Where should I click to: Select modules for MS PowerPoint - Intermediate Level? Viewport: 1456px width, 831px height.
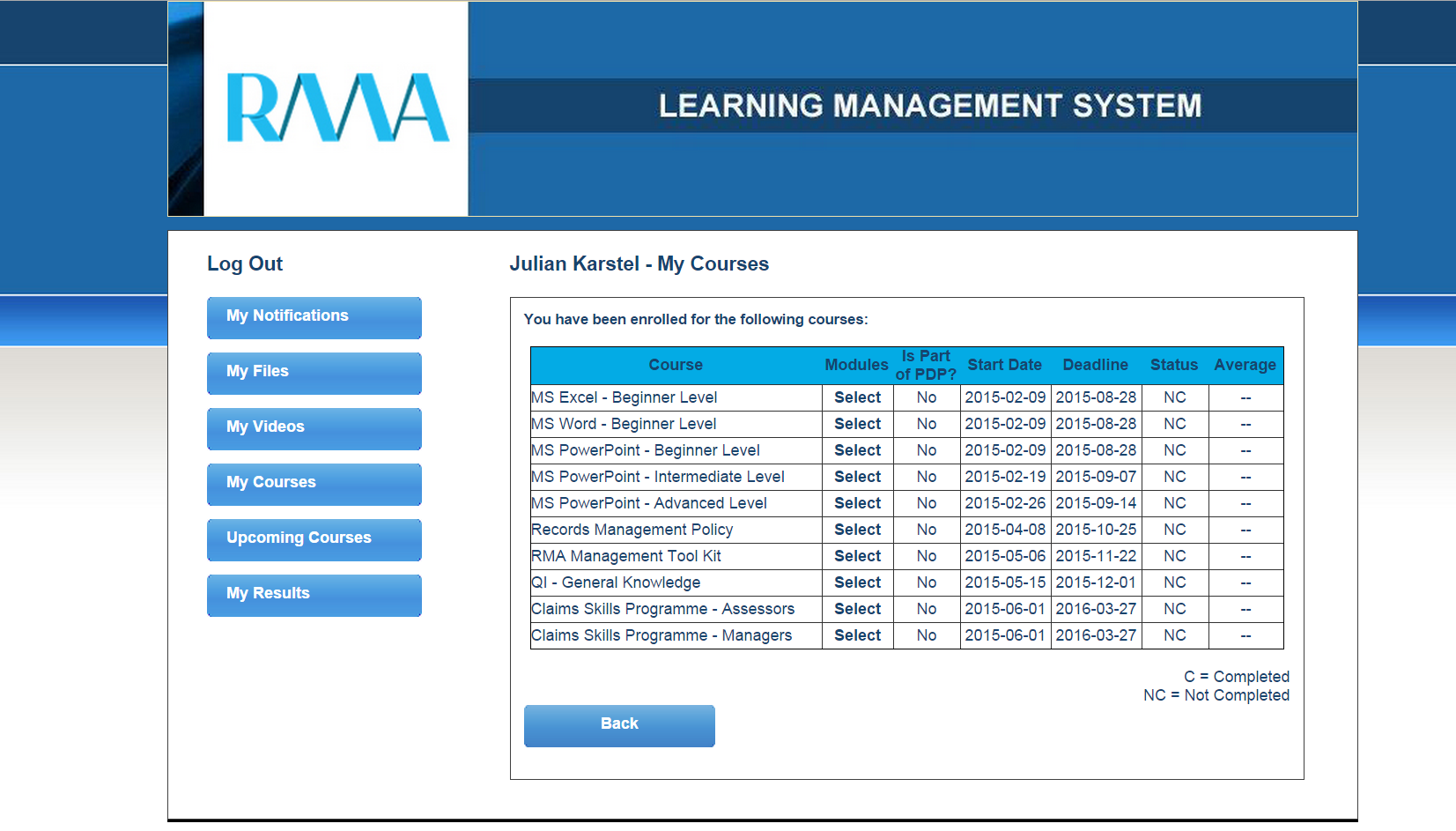(x=858, y=477)
